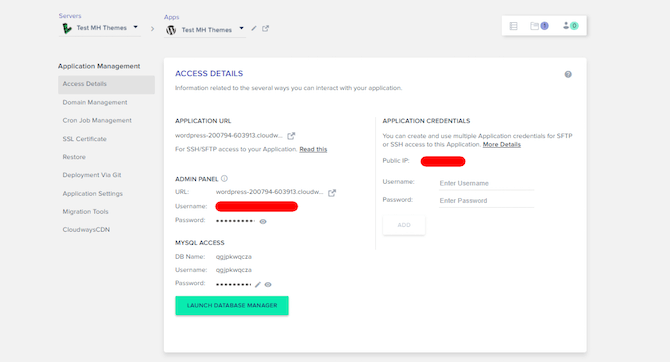Open SSL Certificate section
Viewport: 670px width, 362px height.
coord(85,139)
